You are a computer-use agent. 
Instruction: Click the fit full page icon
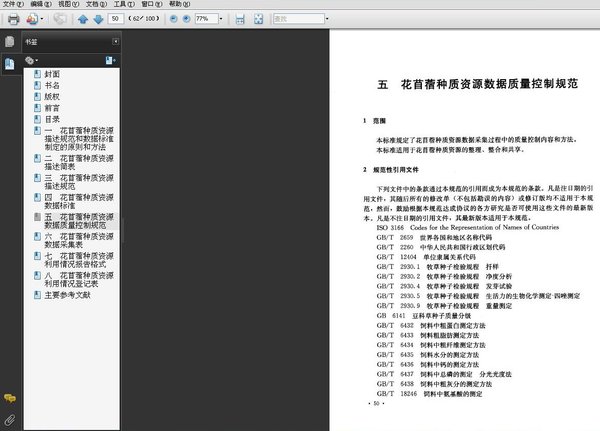[x=259, y=19]
